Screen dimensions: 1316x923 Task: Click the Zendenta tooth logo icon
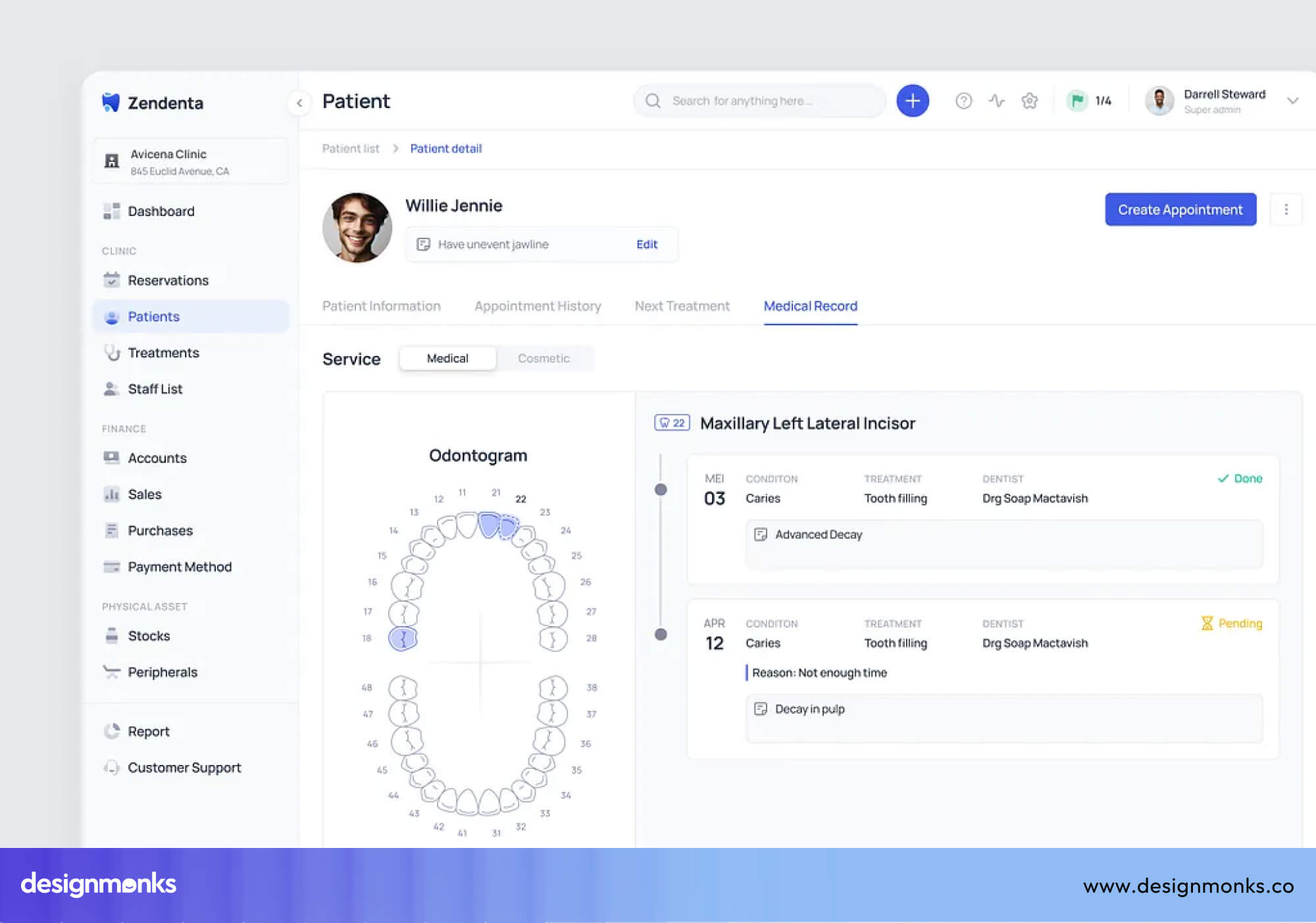[111, 102]
